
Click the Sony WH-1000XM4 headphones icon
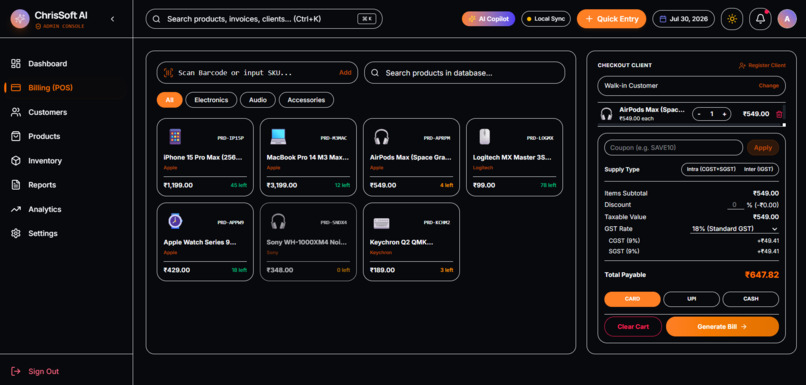[278, 221]
